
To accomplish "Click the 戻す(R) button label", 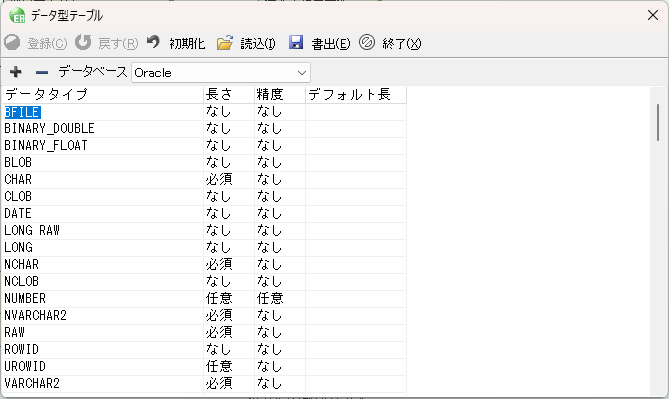I will point(118,44).
